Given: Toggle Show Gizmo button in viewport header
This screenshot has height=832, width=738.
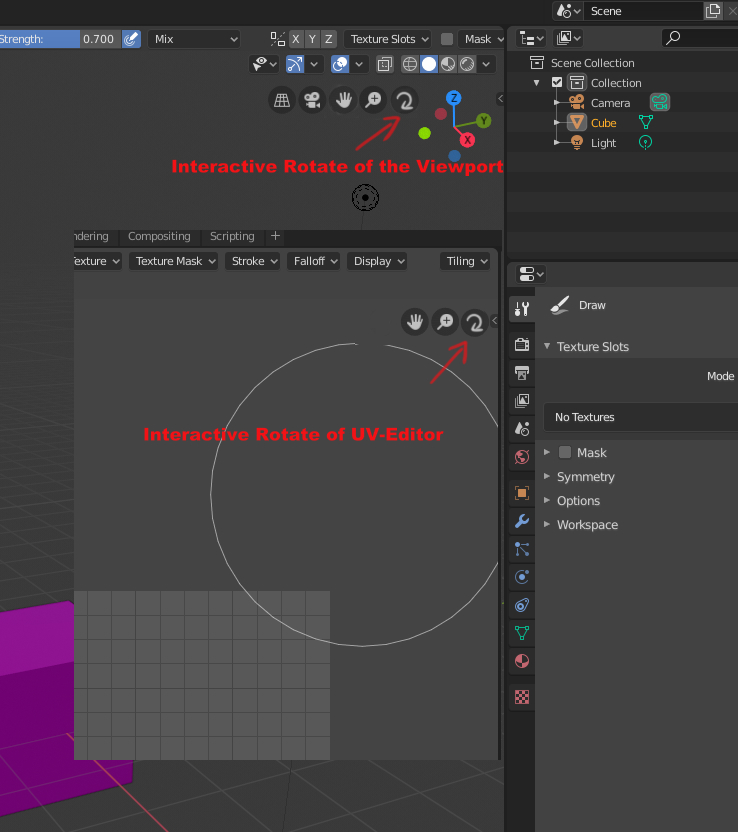Looking at the screenshot, I should 295,64.
